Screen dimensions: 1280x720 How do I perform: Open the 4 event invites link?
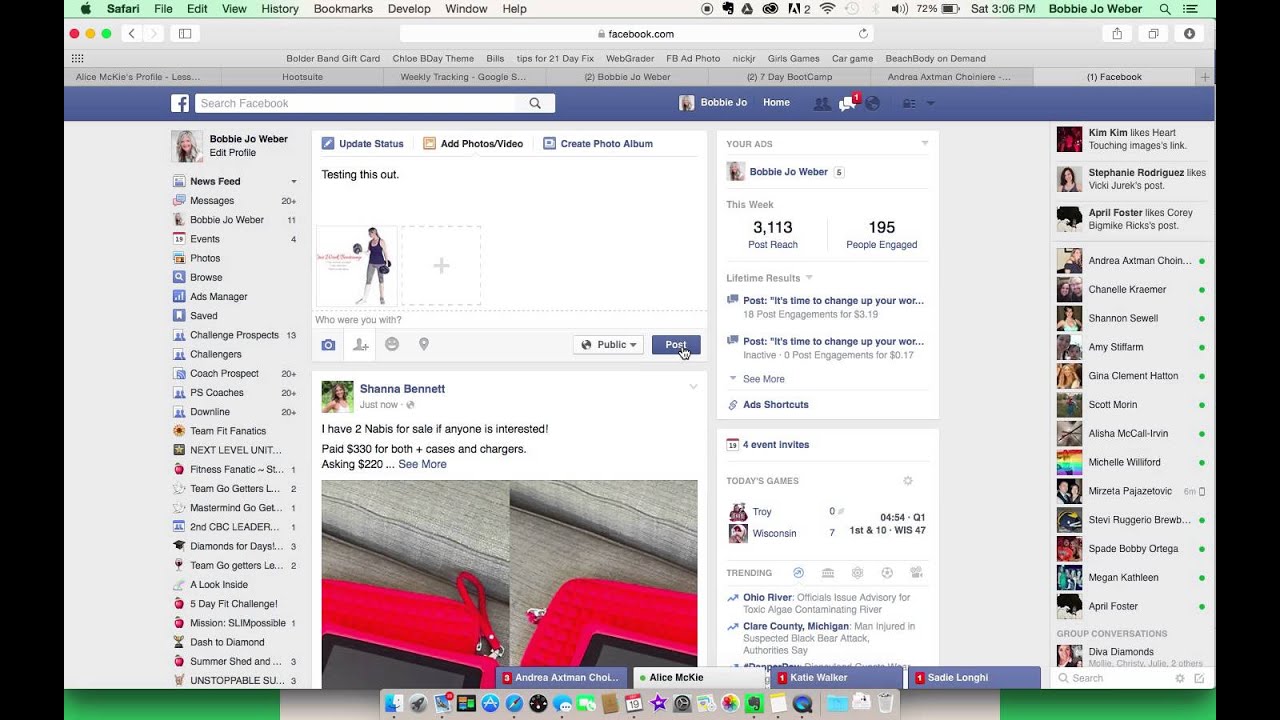coord(776,445)
